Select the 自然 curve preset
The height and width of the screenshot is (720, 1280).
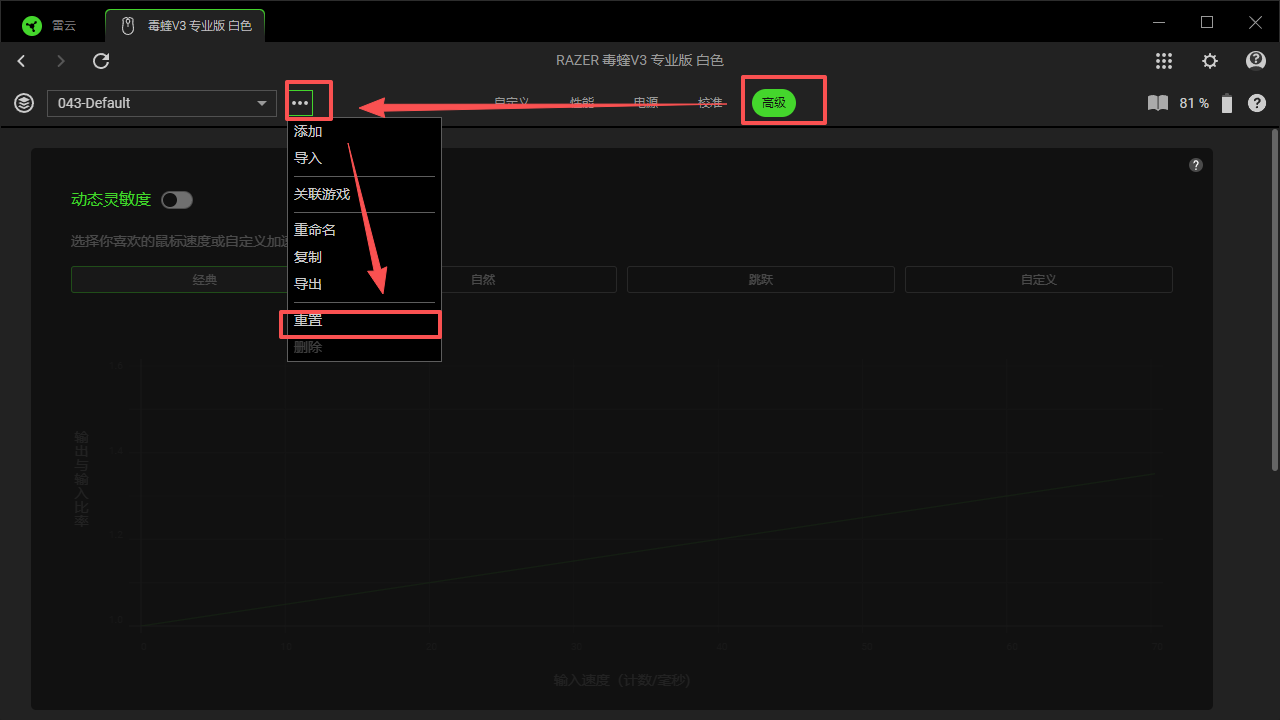[483, 280]
